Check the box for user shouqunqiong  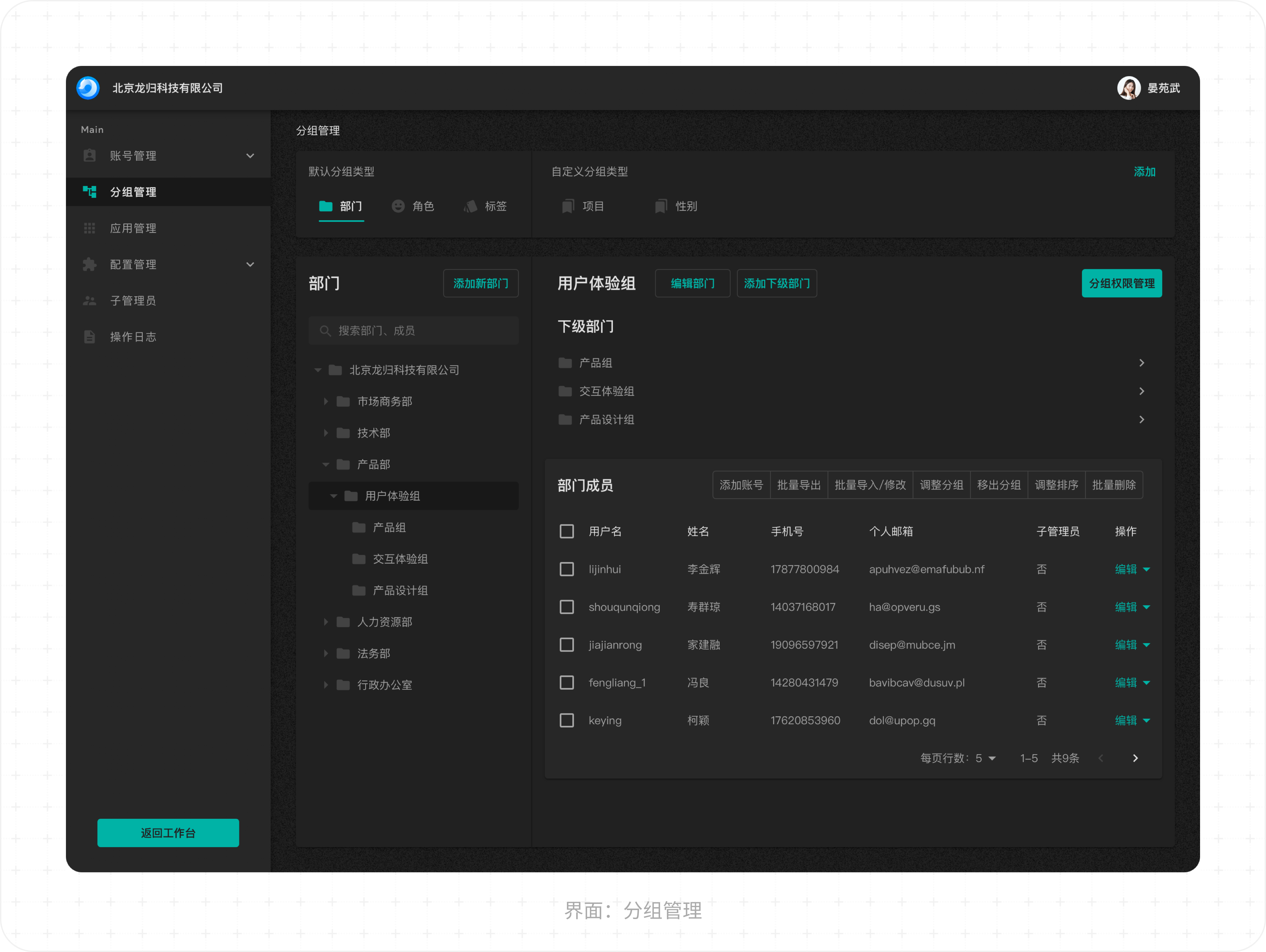pos(567,607)
